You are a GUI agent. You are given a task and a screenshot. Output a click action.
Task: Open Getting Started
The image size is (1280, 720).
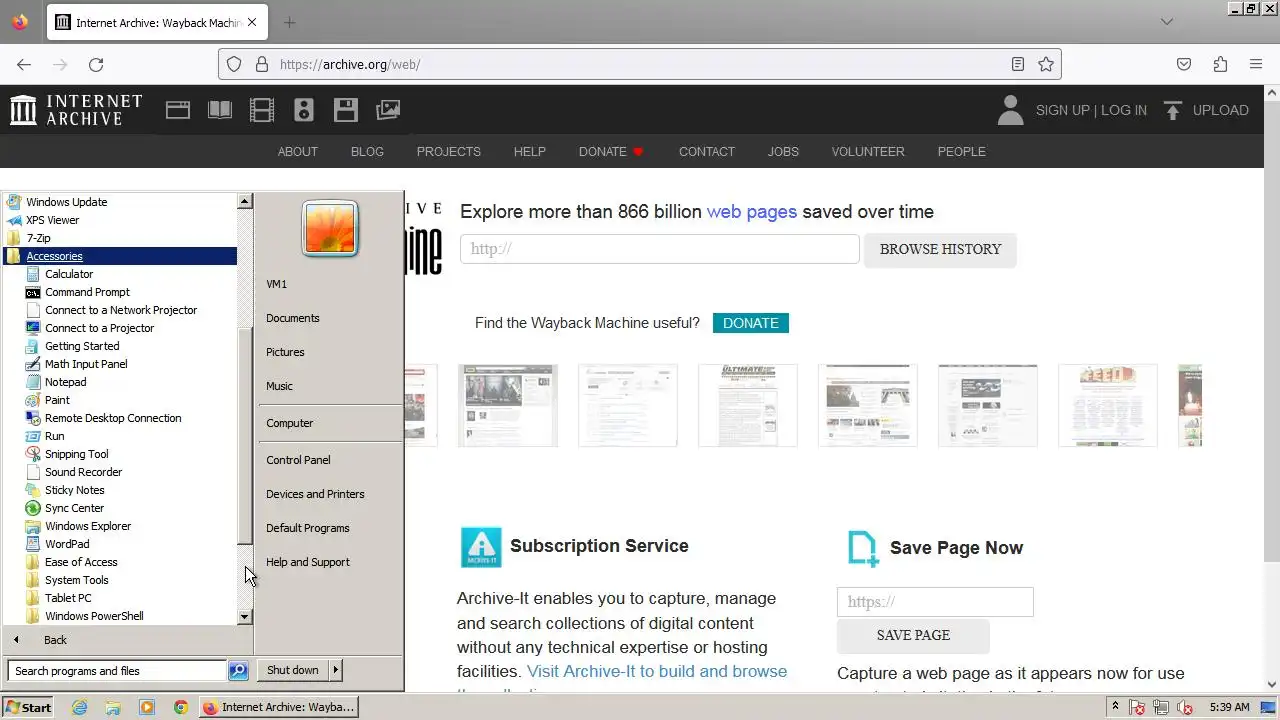pyautogui.click(x=81, y=346)
